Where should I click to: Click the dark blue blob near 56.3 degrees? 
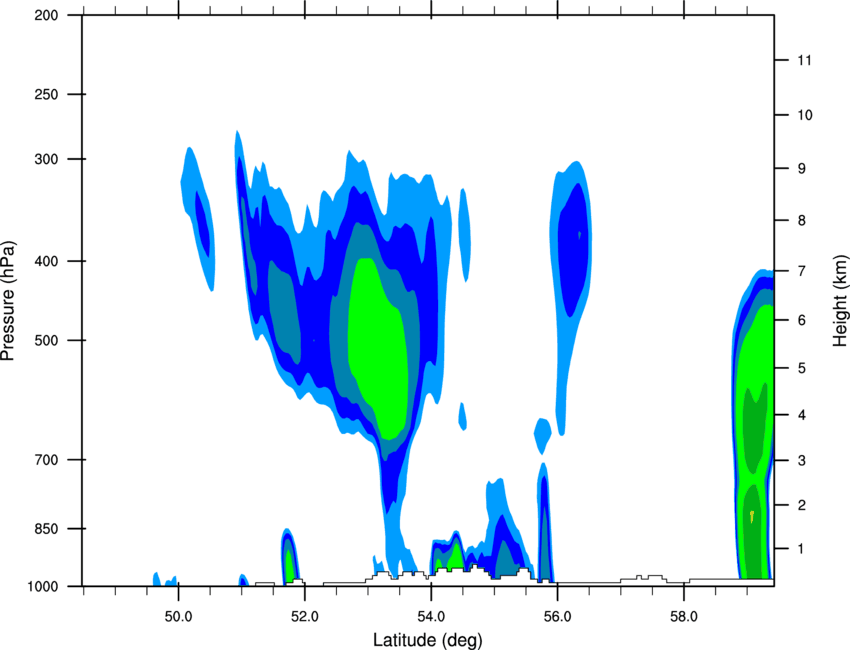tap(575, 249)
